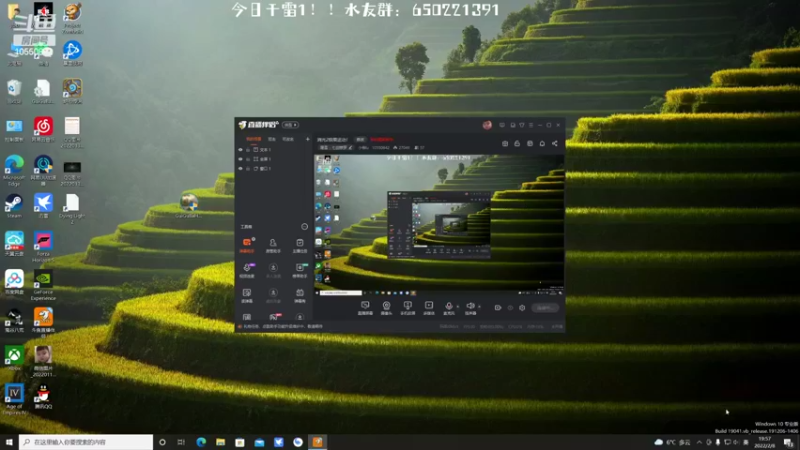Mute the microphone in bottom toolbar
Image resolution: width=800 pixels, height=450 pixels.
tap(448, 308)
